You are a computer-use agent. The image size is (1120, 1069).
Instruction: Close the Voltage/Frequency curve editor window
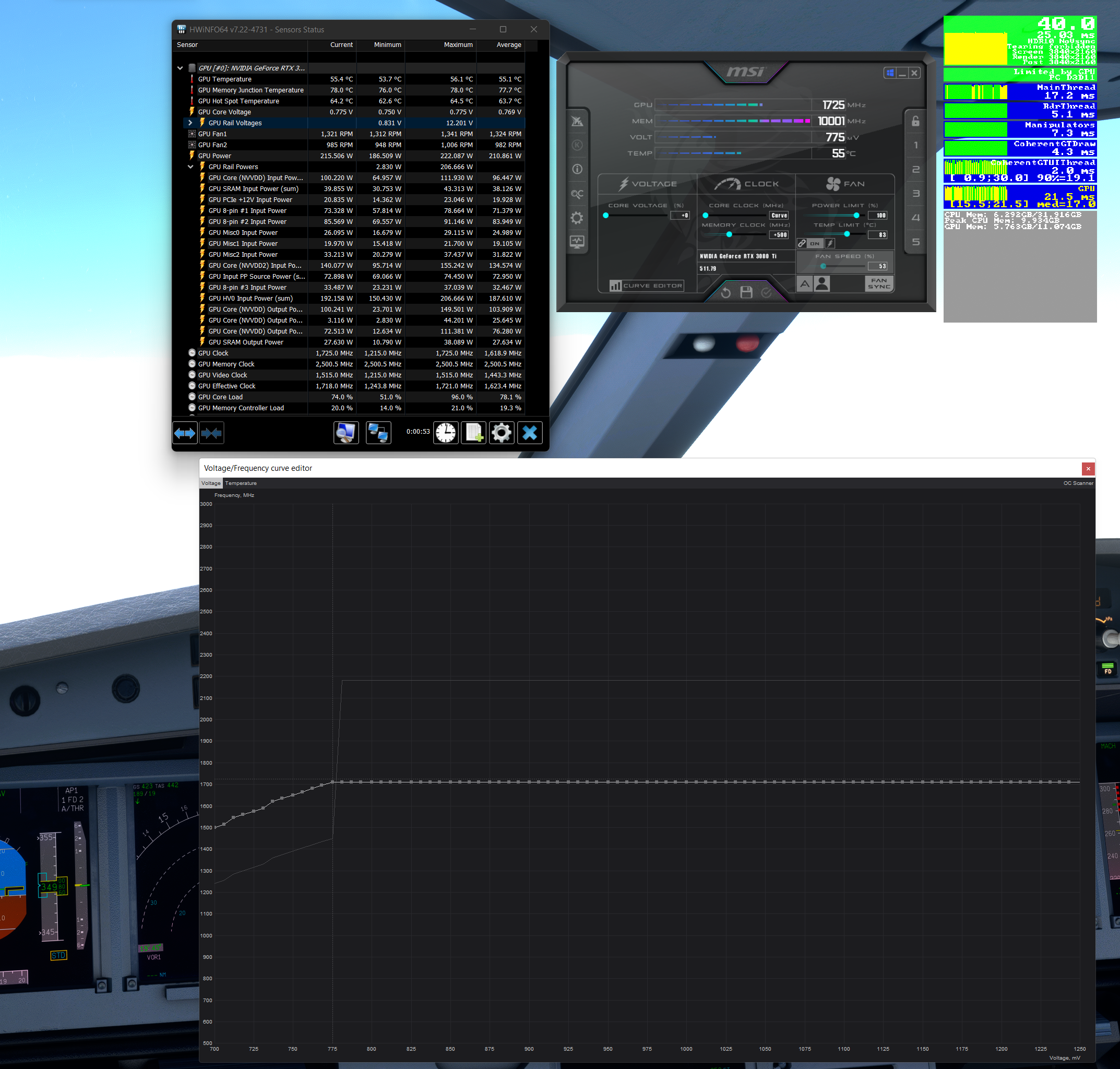point(1088,468)
